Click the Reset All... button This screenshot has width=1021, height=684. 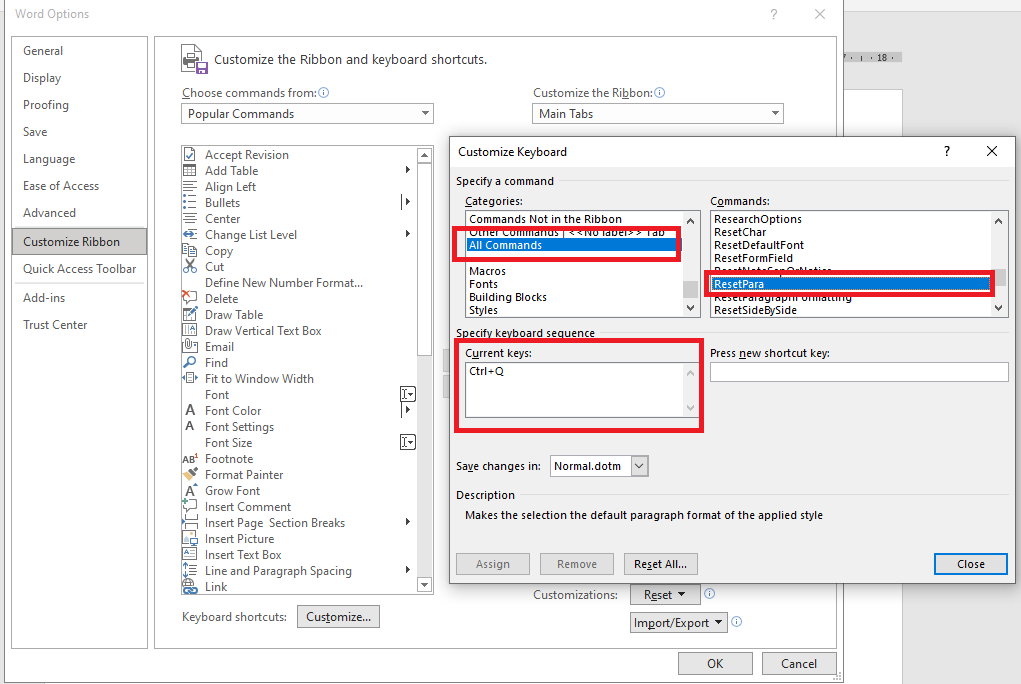[661, 564]
